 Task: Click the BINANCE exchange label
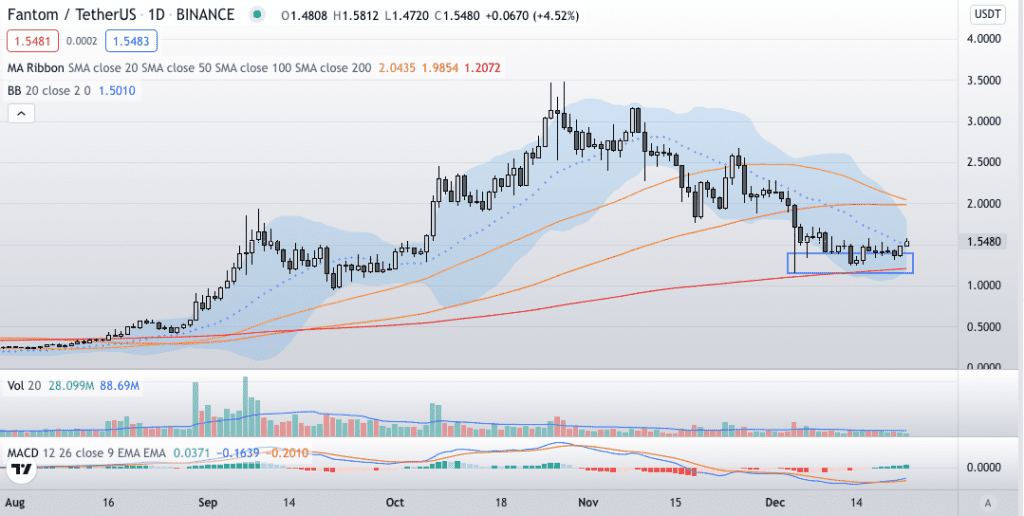(206, 14)
